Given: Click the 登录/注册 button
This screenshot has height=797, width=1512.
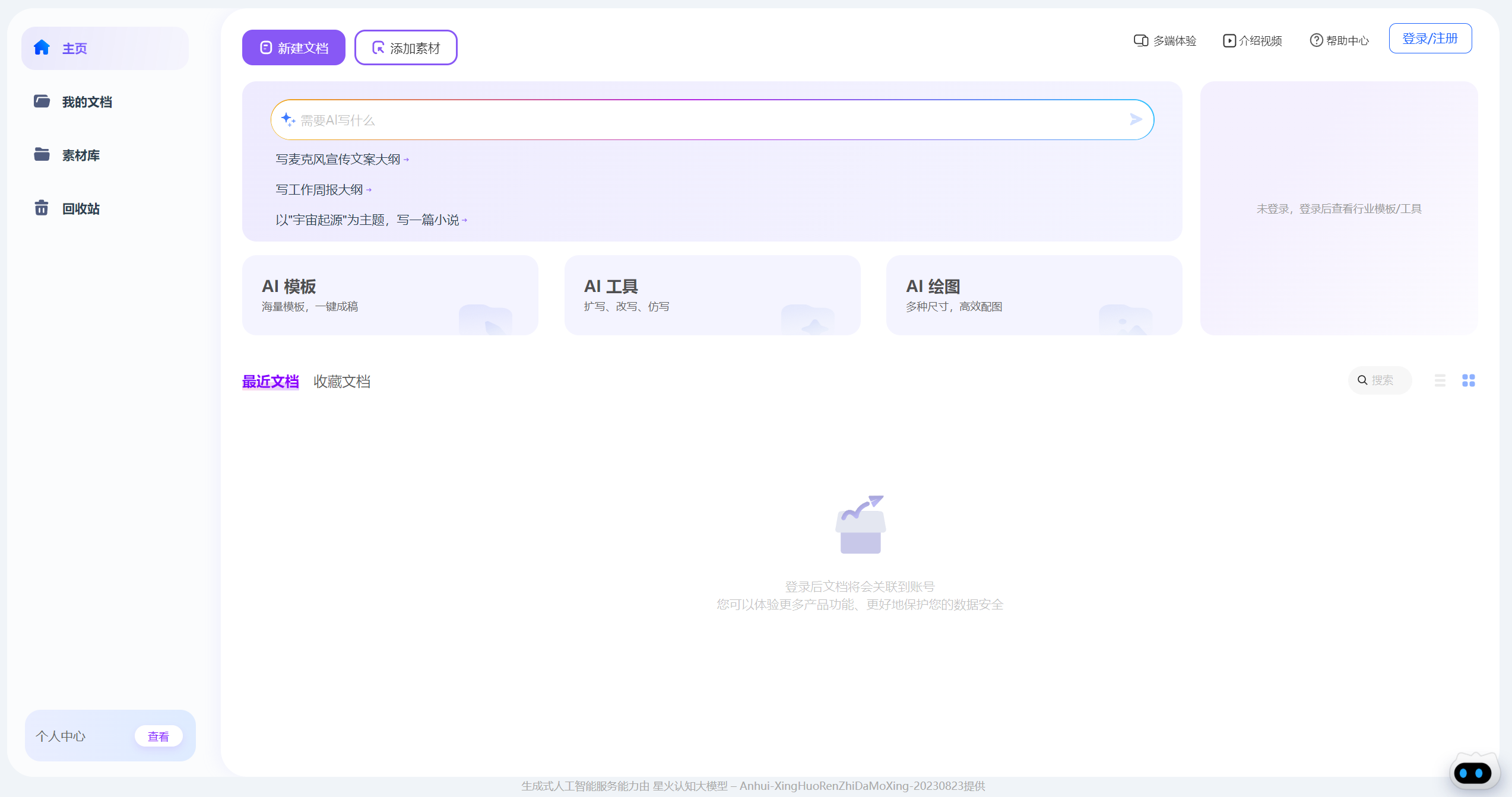Looking at the screenshot, I should (1430, 38).
